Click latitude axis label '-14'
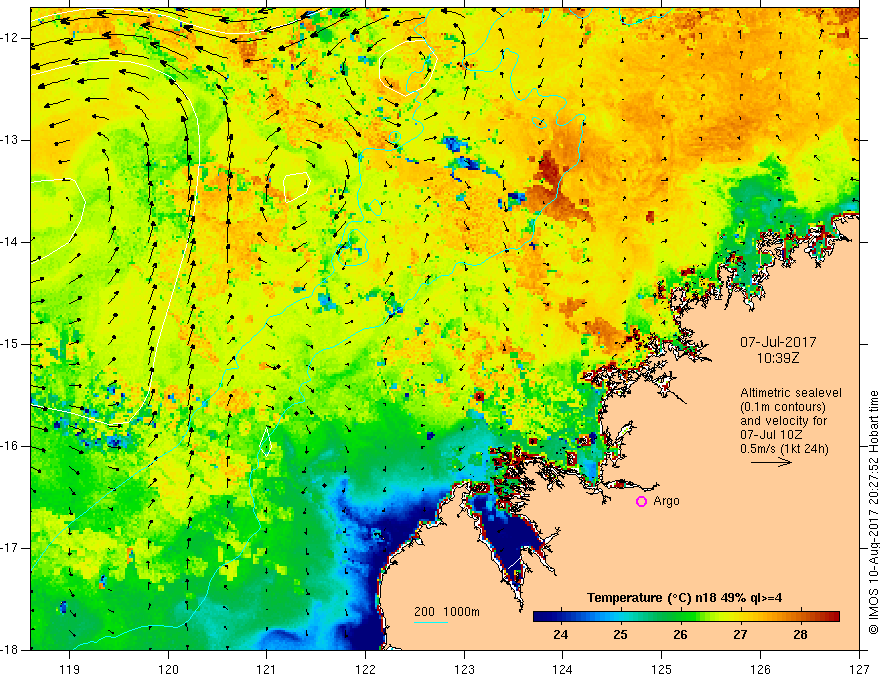 click(x=10, y=242)
